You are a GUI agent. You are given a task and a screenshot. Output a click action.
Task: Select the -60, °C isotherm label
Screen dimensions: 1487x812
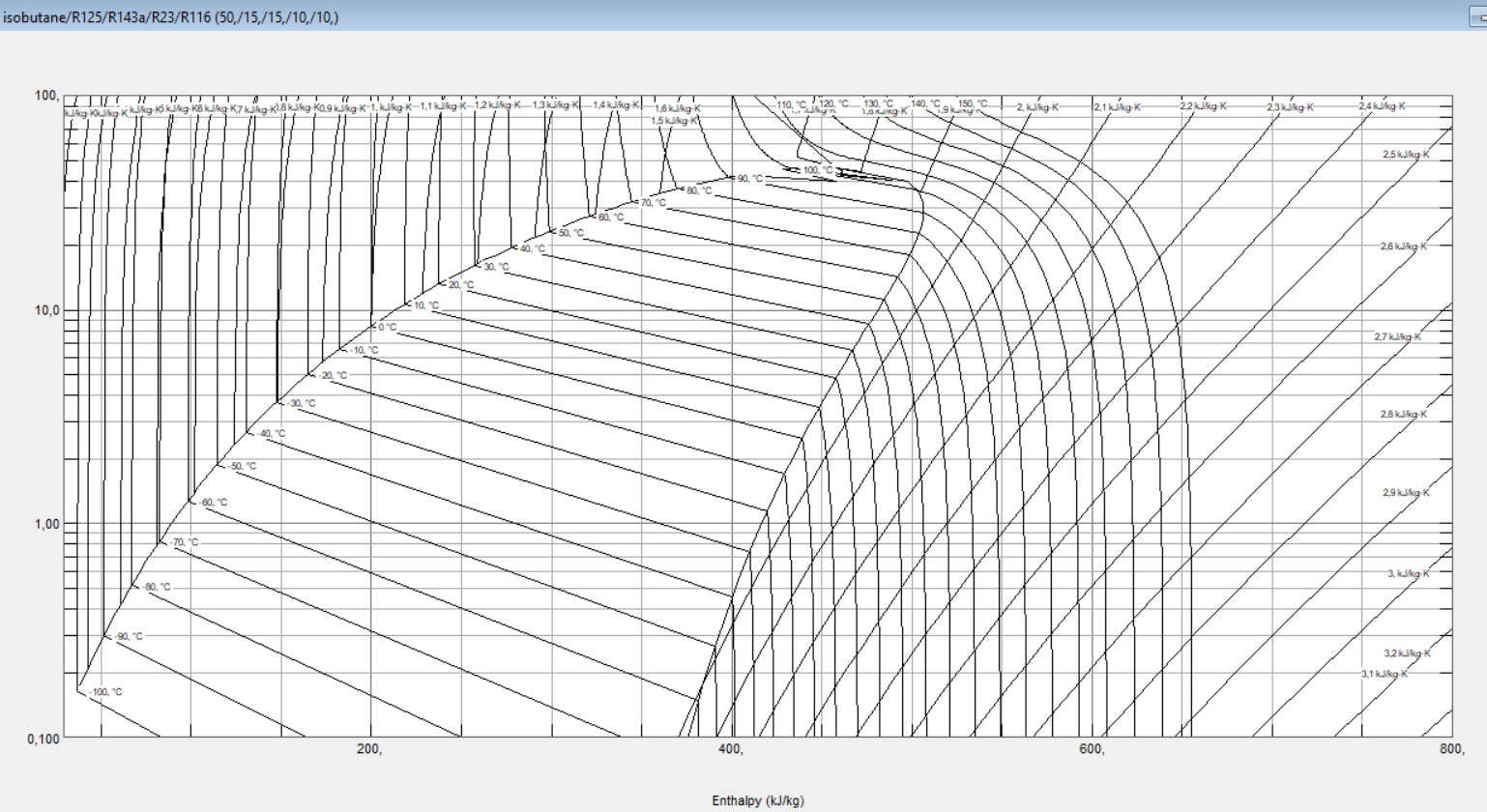click(213, 503)
